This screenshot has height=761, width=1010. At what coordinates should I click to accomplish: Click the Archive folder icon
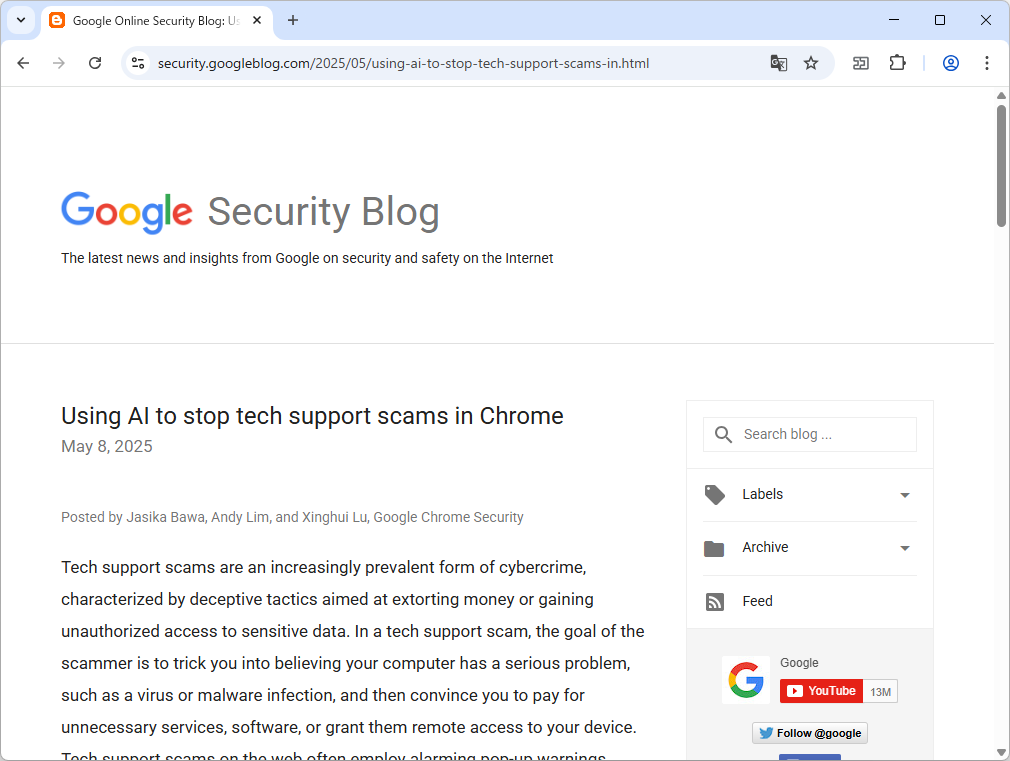point(714,548)
